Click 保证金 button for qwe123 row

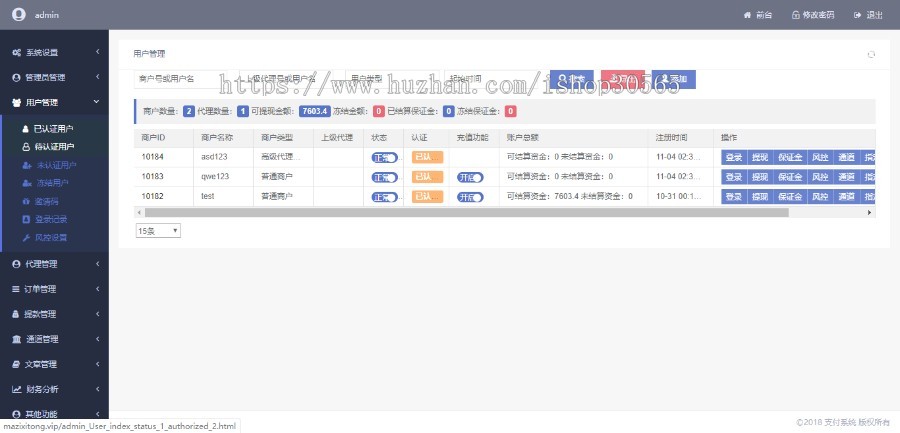(x=790, y=177)
